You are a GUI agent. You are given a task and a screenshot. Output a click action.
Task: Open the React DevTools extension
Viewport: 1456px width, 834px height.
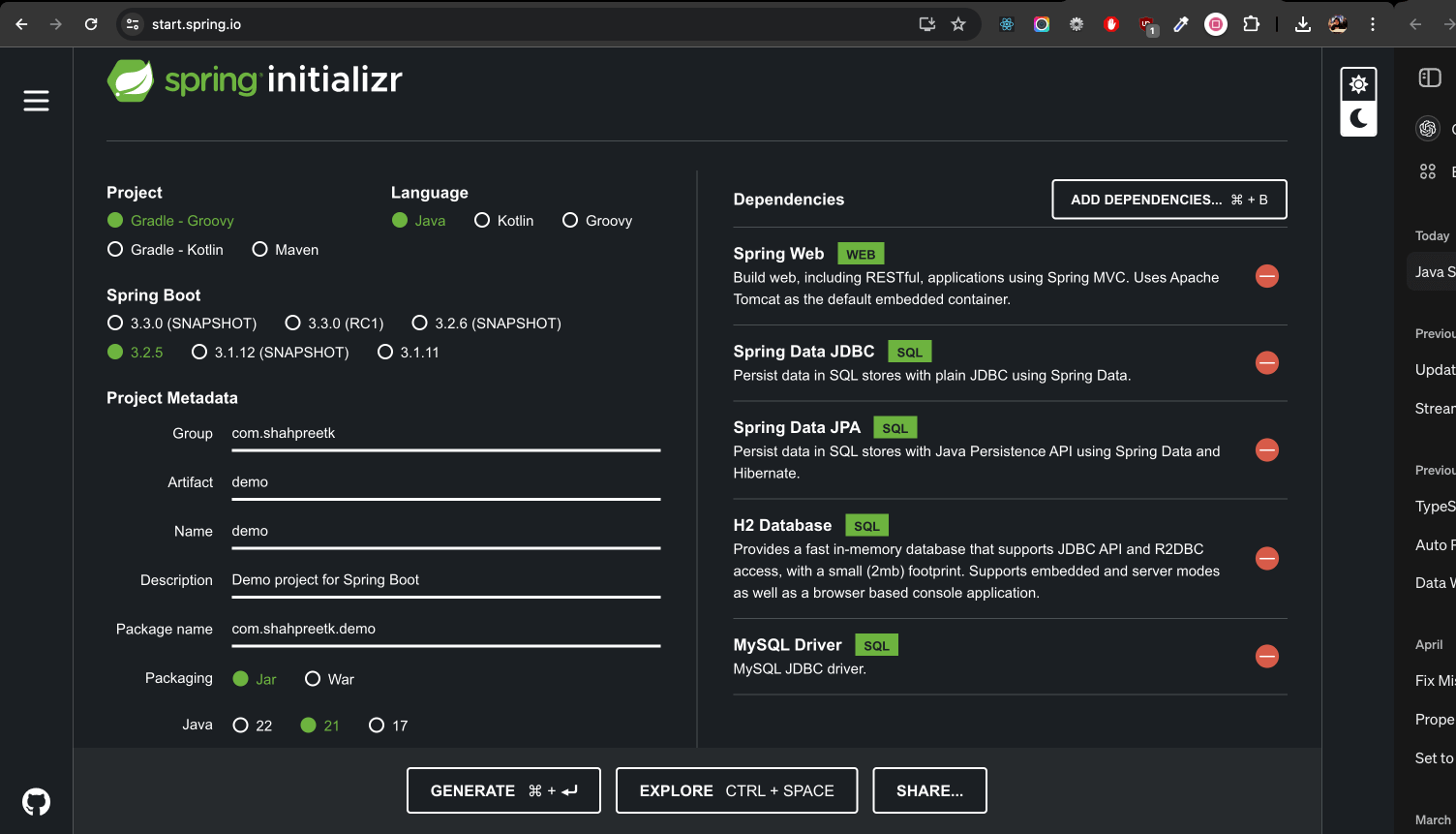[1007, 24]
